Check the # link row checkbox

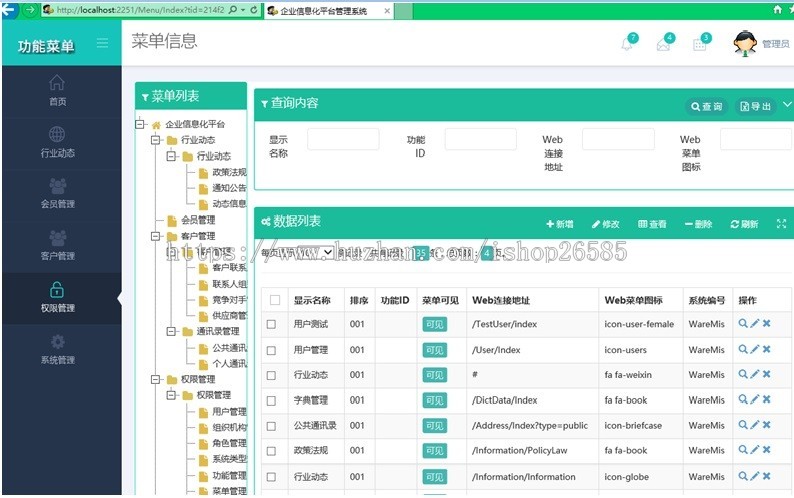271,375
